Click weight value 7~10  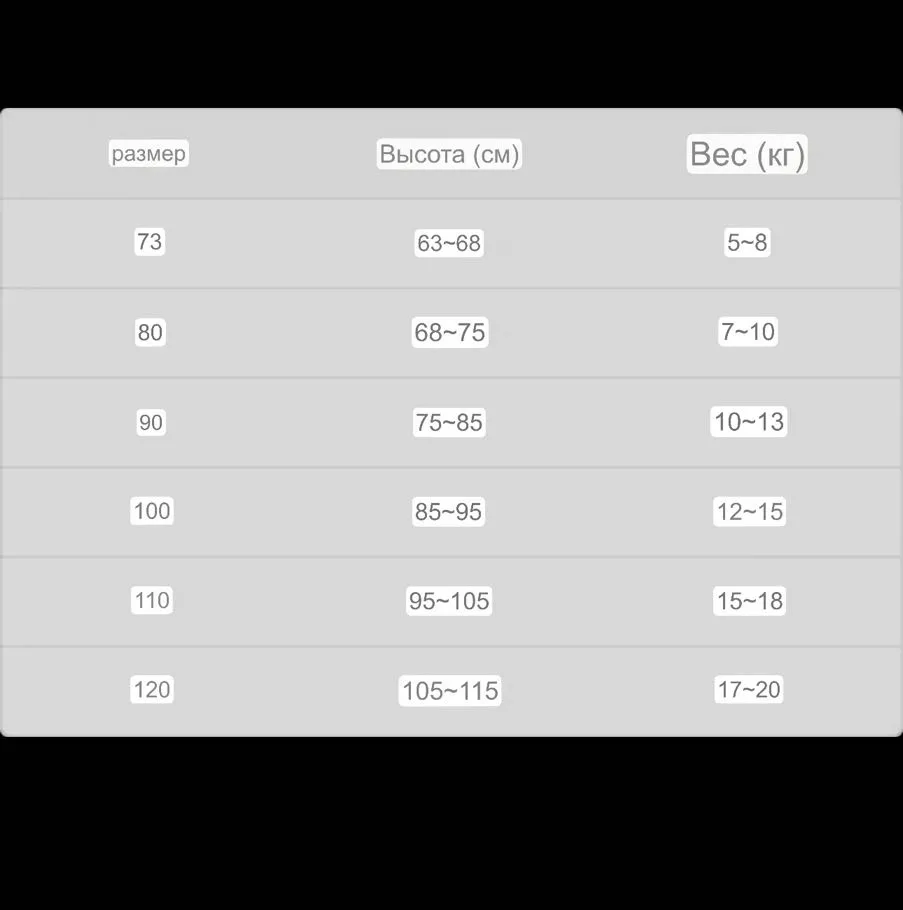748,332
